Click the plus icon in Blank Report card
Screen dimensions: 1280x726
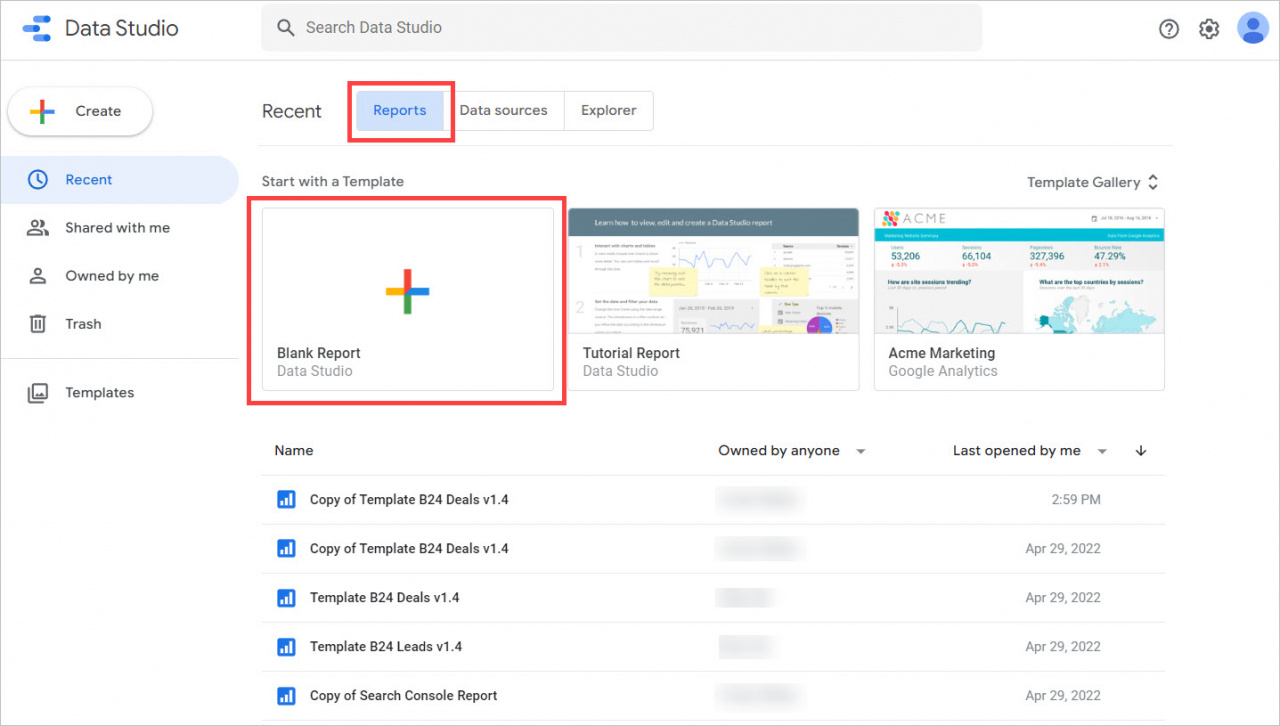pos(407,291)
